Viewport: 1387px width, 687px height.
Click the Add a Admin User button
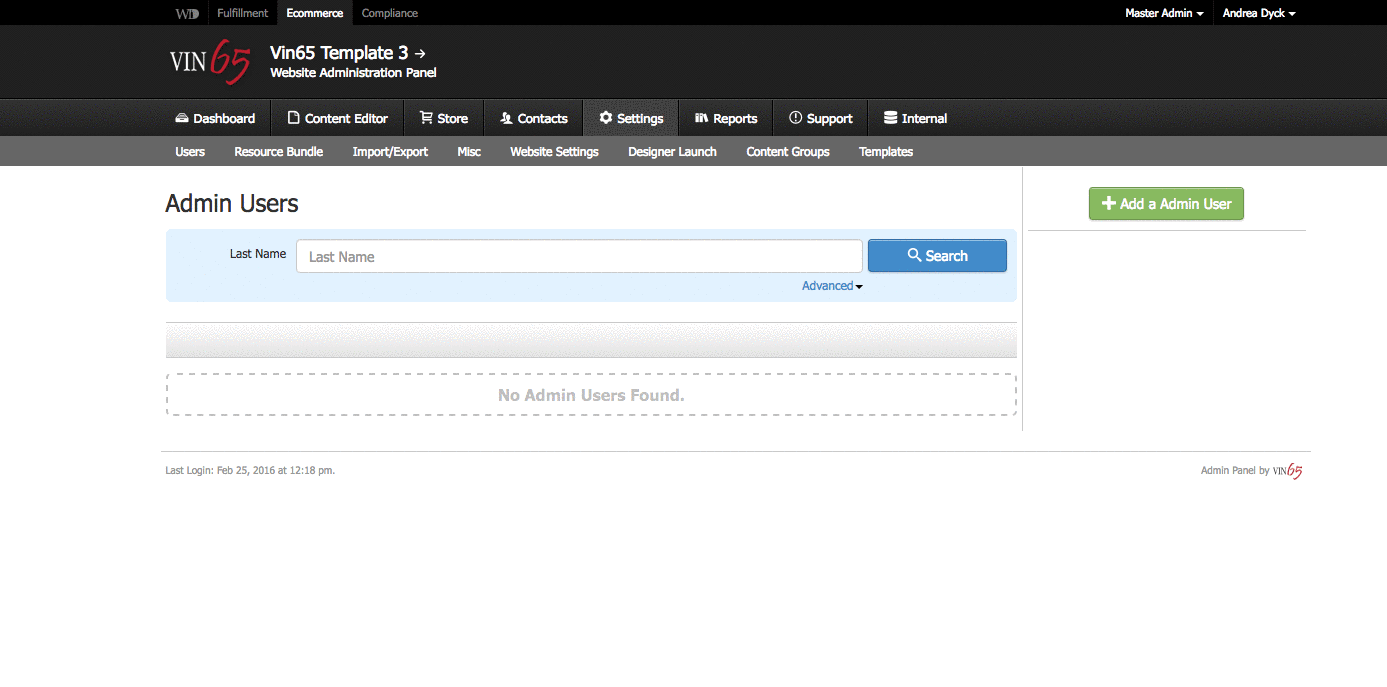(x=1166, y=204)
